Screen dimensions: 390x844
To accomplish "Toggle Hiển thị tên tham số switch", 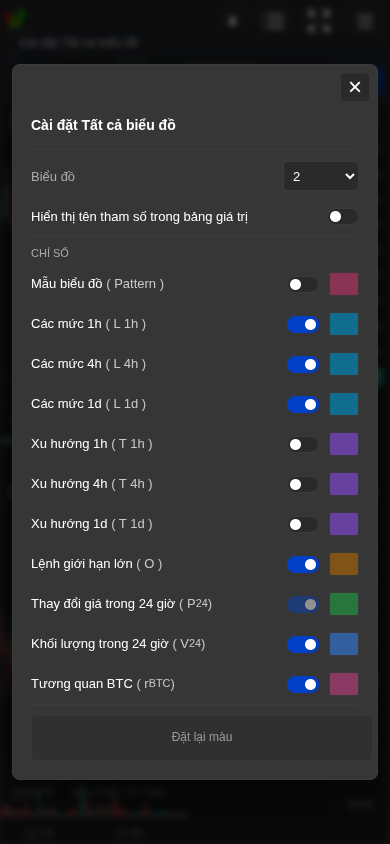I will (343, 216).
